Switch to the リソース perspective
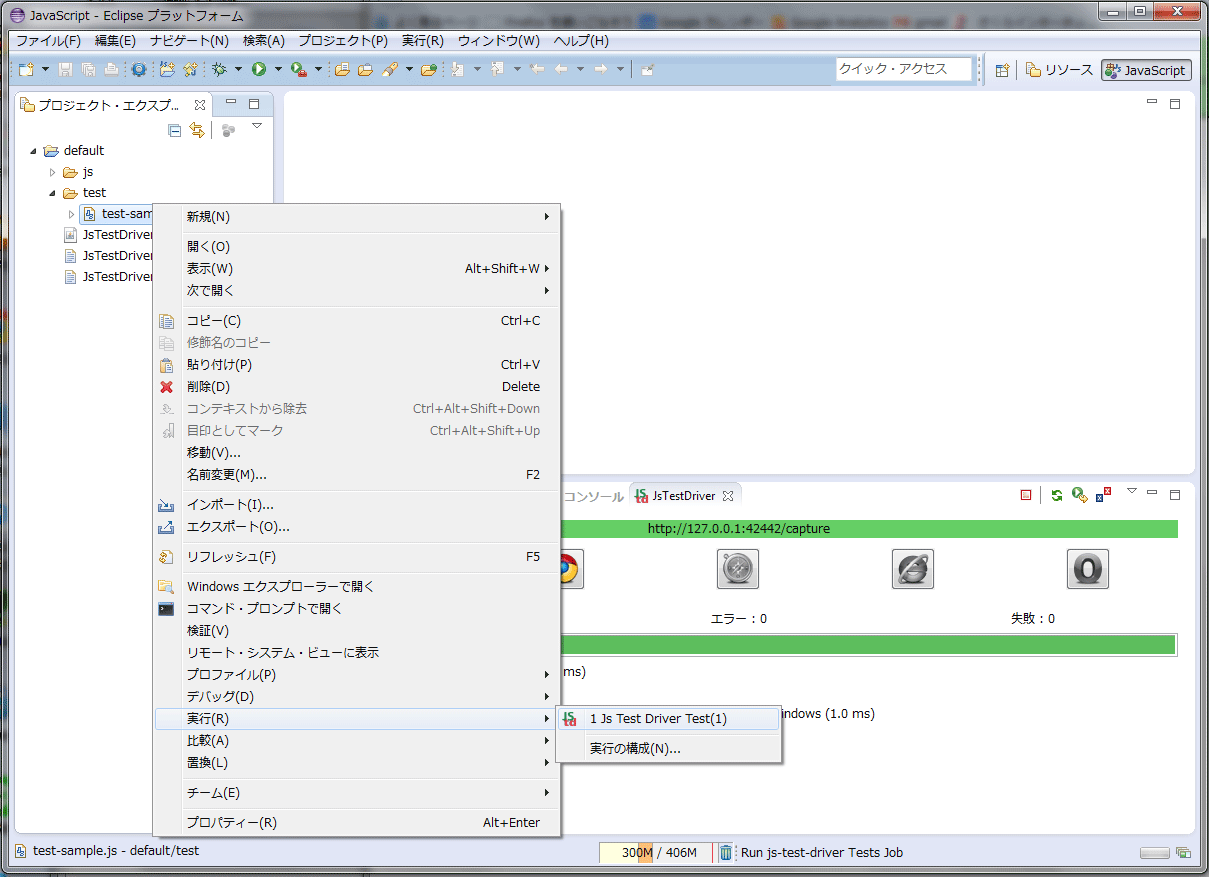 tap(1060, 70)
